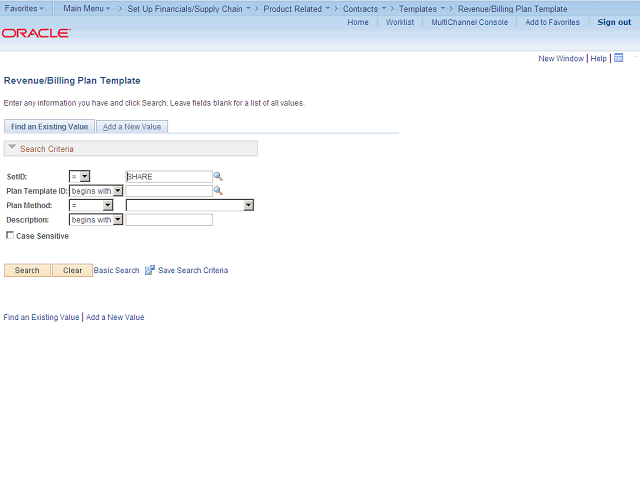Open the Main Menu dropdown

click(x=87, y=8)
